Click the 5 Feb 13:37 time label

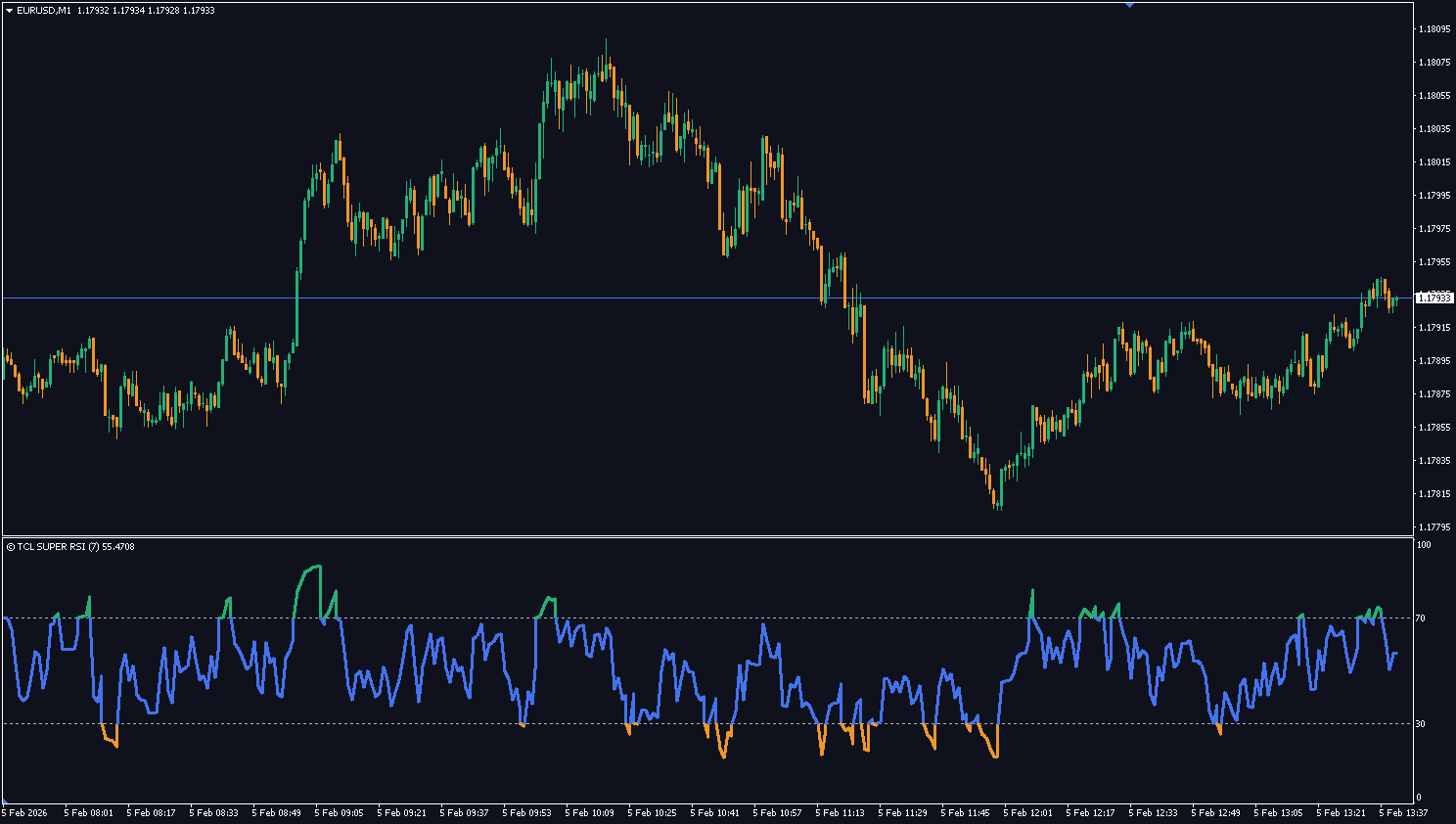[x=1403, y=813]
